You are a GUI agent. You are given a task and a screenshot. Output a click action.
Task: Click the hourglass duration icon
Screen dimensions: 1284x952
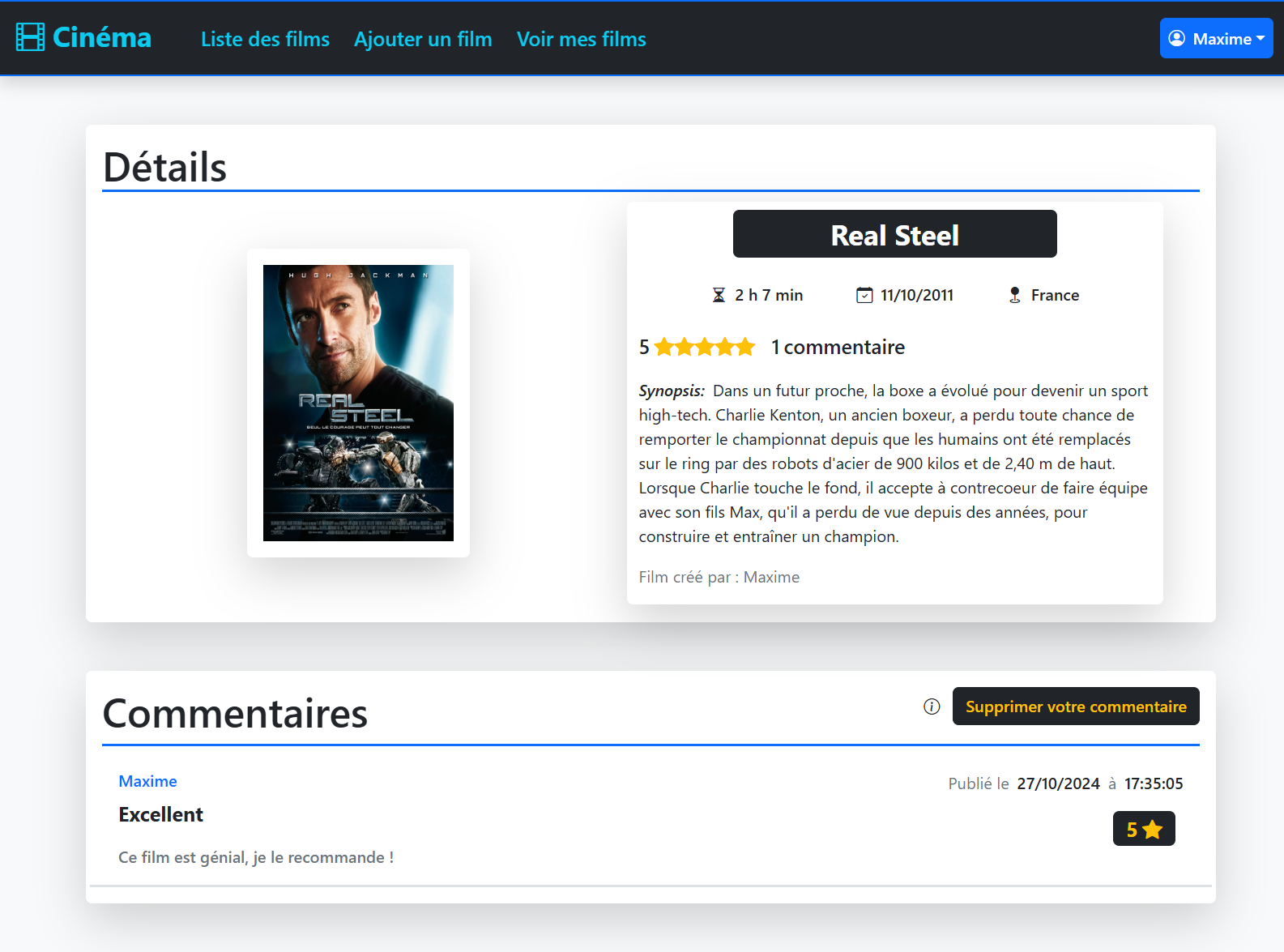click(719, 295)
